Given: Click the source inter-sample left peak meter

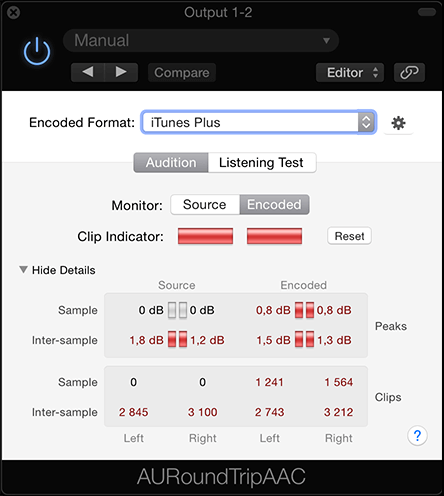Looking at the screenshot, I should (x=172, y=339).
